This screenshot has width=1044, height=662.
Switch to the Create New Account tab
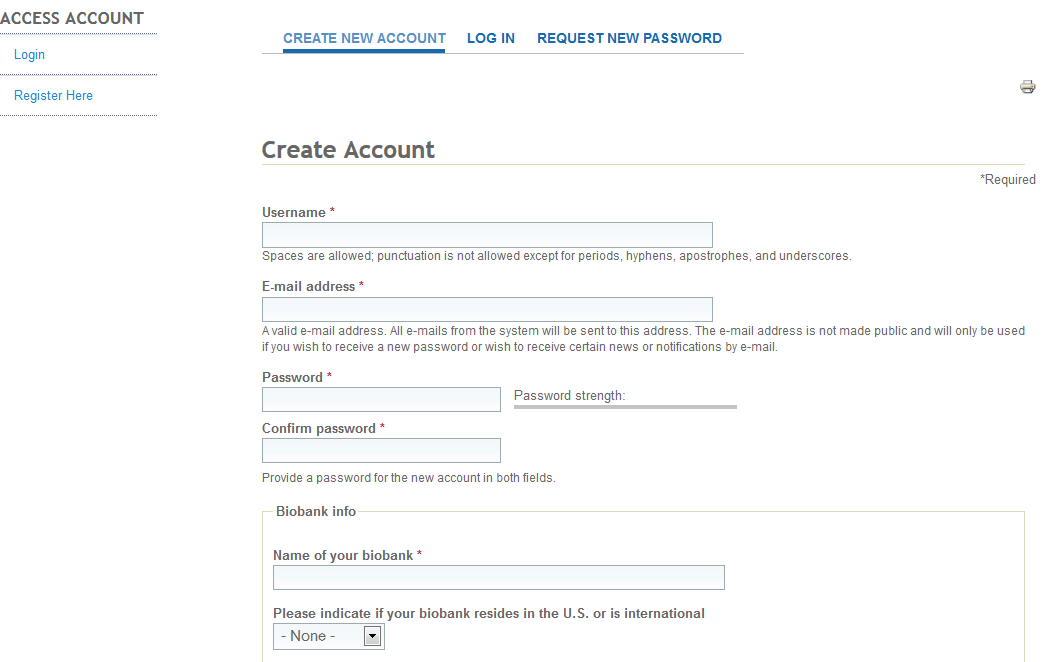tap(364, 39)
